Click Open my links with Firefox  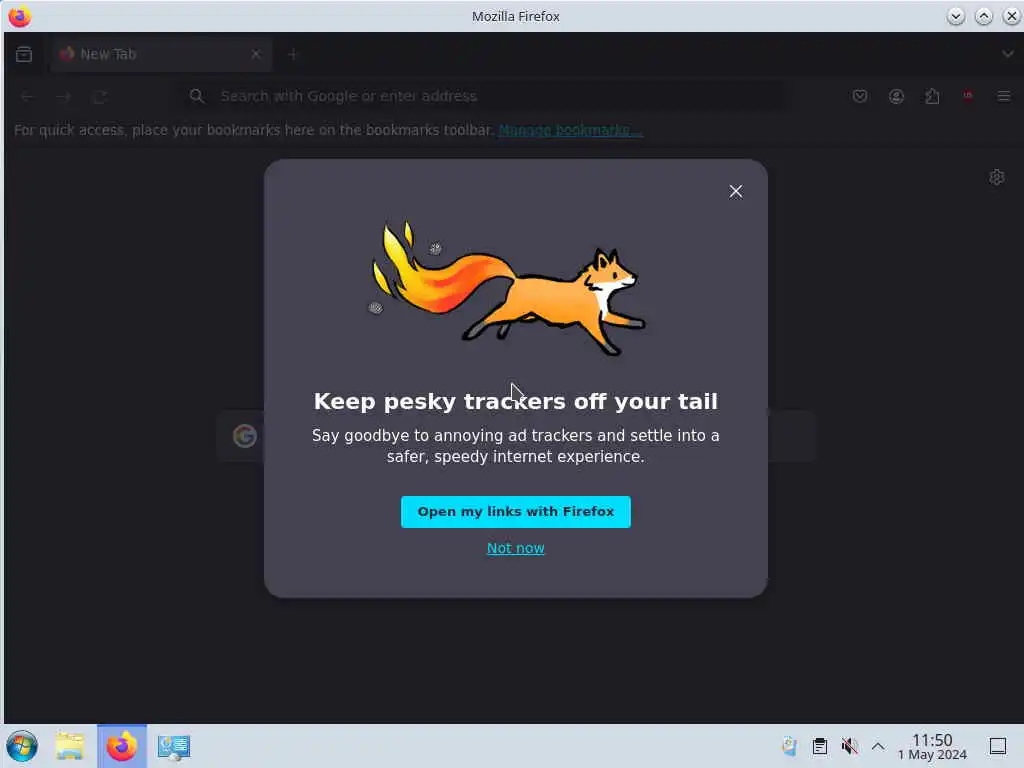tap(515, 511)
